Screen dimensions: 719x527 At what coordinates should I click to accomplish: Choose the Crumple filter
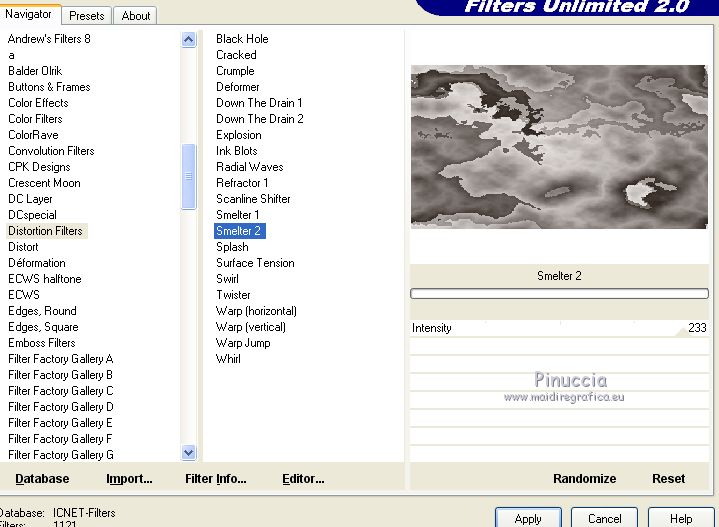coord(235,71)
